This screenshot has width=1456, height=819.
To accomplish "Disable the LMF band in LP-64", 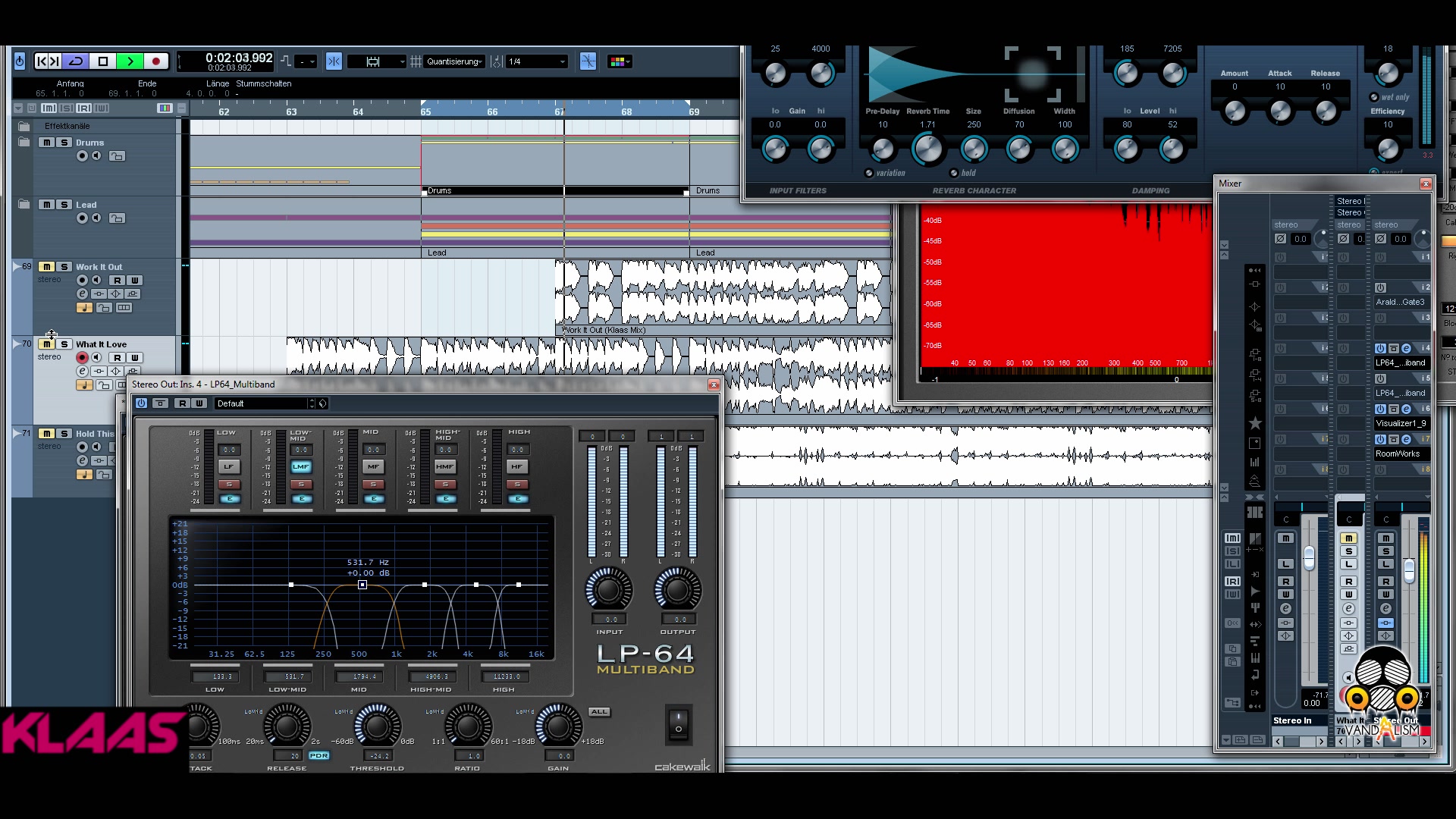I will tap(301, 466).
